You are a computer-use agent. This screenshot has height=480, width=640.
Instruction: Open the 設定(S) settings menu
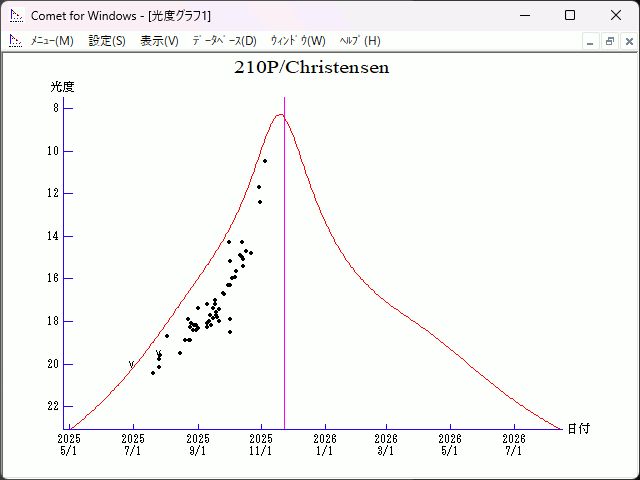107,41
